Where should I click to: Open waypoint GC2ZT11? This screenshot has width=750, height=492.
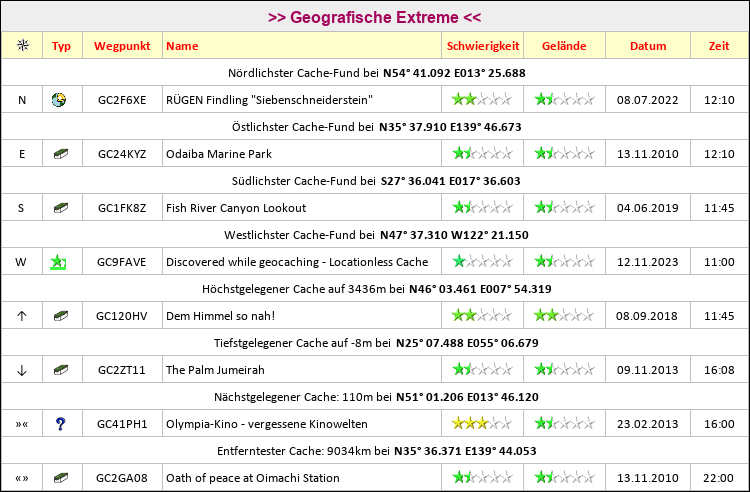pyautogui.click(x=121, y=370)
